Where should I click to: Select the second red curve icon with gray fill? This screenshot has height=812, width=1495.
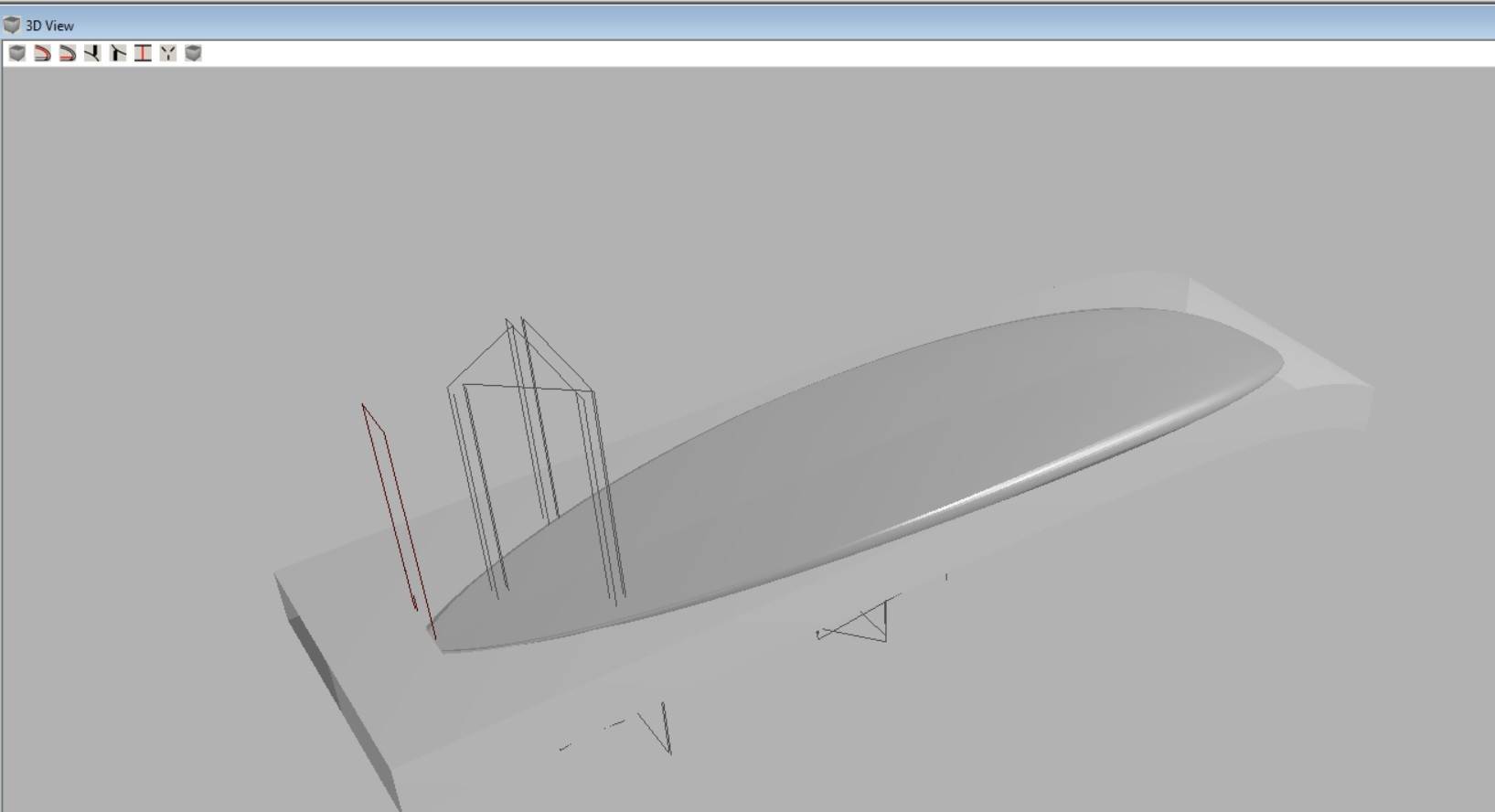pyautogui.click(x=67, y=53)
